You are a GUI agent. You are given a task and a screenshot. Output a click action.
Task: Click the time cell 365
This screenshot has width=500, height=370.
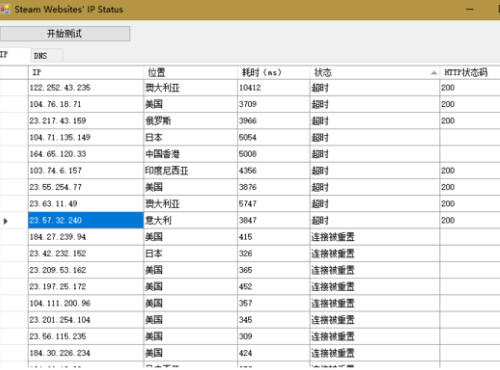[x=274, y=270]
